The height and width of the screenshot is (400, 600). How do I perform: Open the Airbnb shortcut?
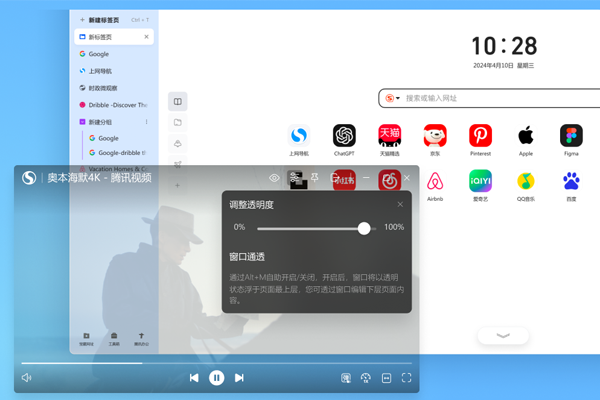[435, 181]
